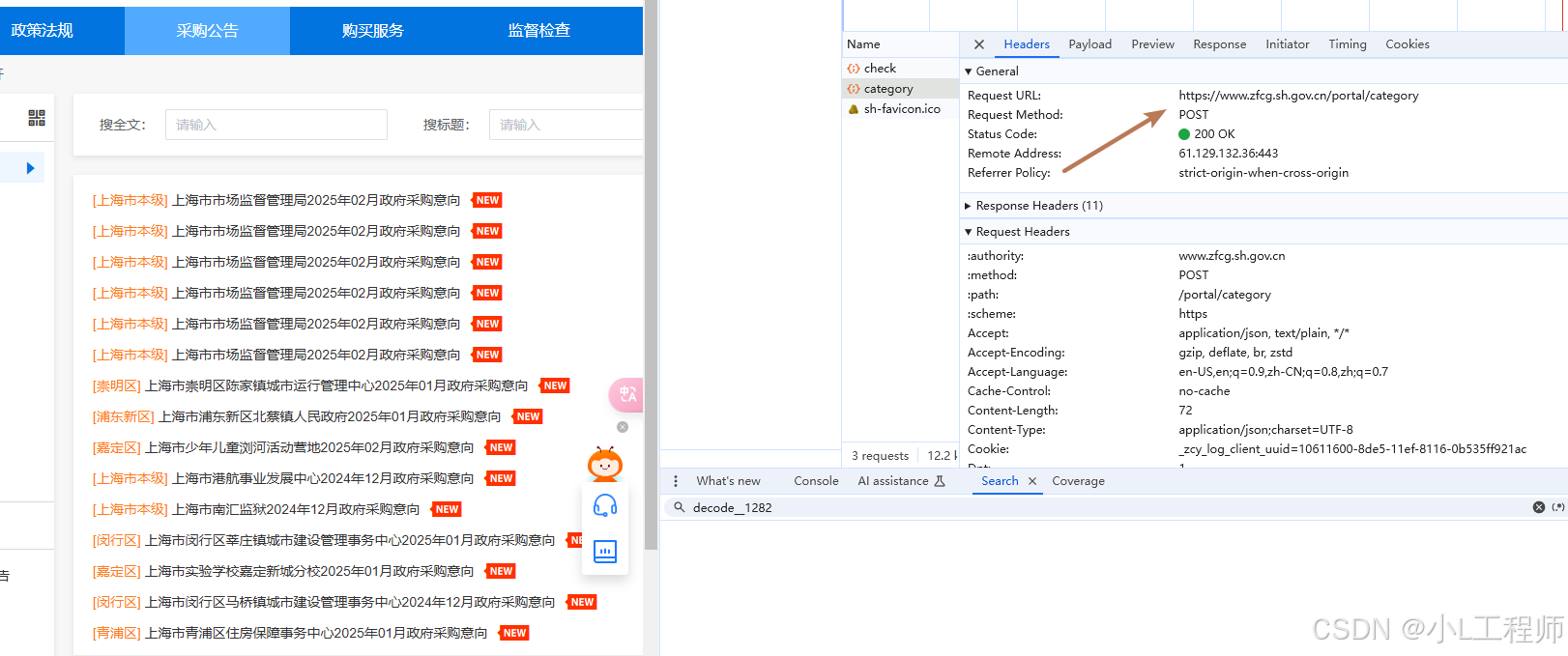Collapse the General section
The height and width of the screenshot is (656, 1568).
pos(969,71)
